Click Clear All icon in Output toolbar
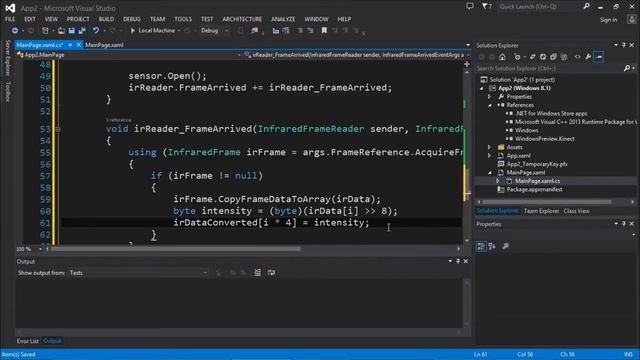The image size is (640, 360). click(x=258, y=272)
